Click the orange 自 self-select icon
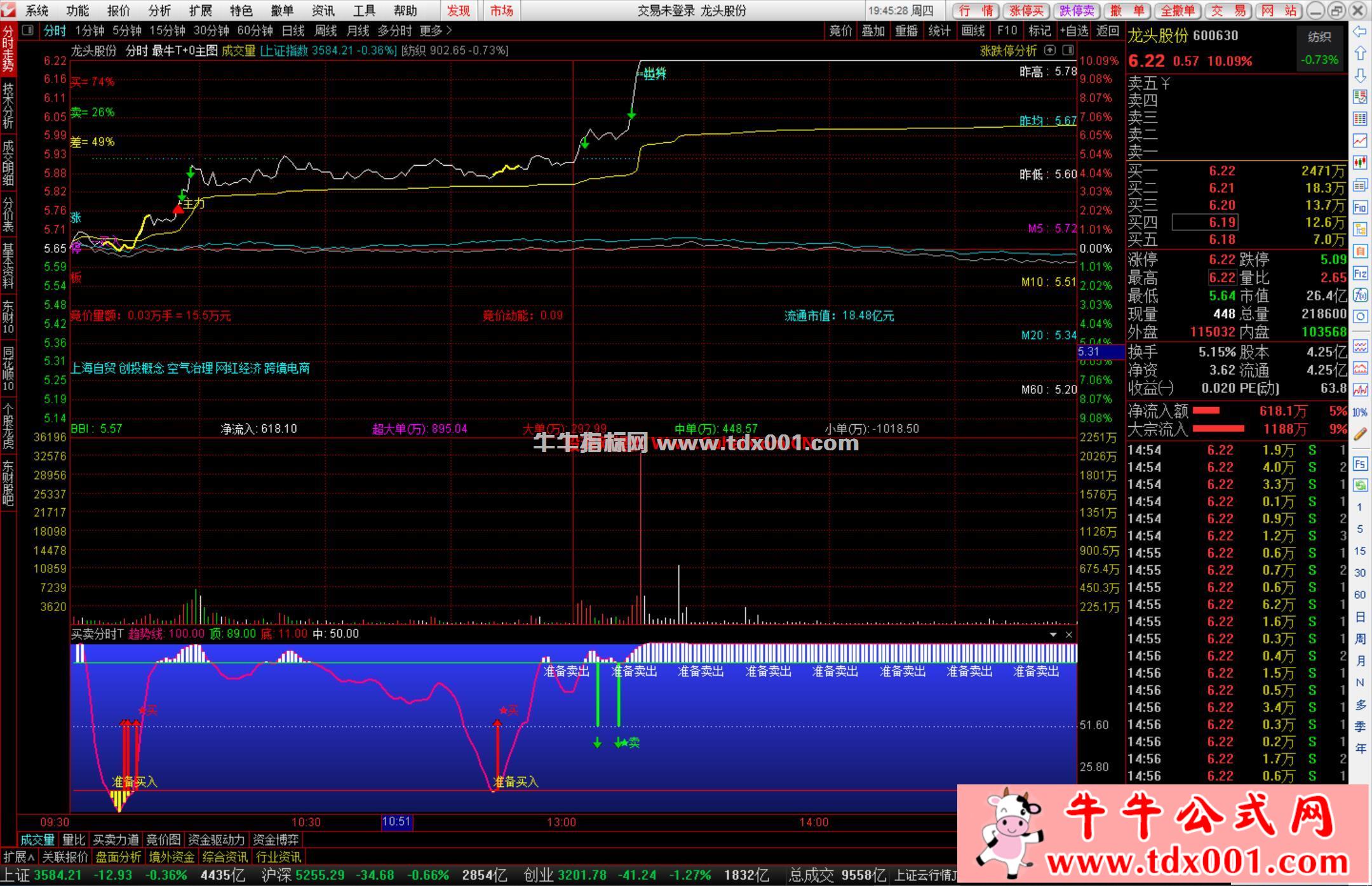Viewport: 1372px width, 886px height. pos(1360,252)
